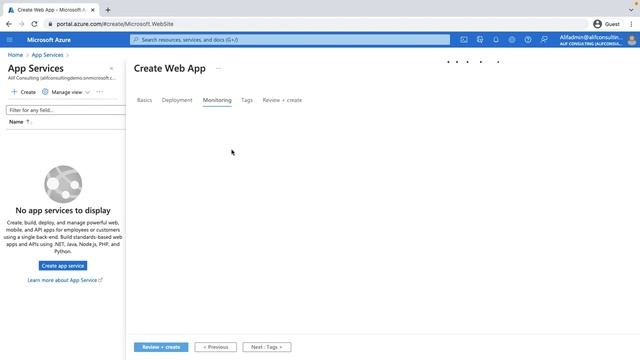Open the Manage view dropdown
Viewport: 640px width, 360px height.
[x=66, y=92]
